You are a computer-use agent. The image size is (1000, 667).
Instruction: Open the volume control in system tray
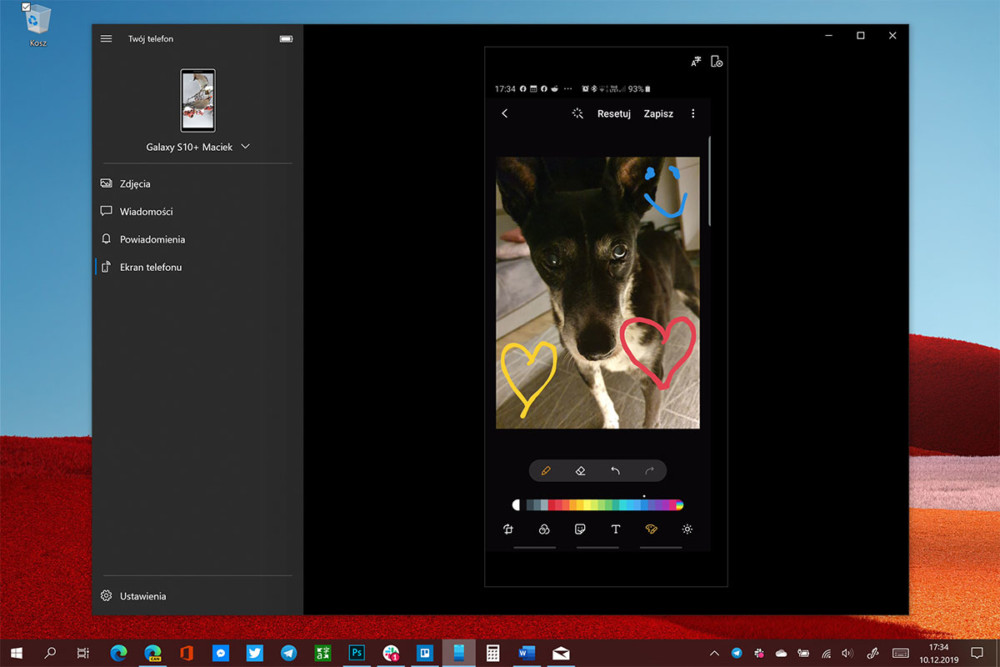tap(847, 653)
